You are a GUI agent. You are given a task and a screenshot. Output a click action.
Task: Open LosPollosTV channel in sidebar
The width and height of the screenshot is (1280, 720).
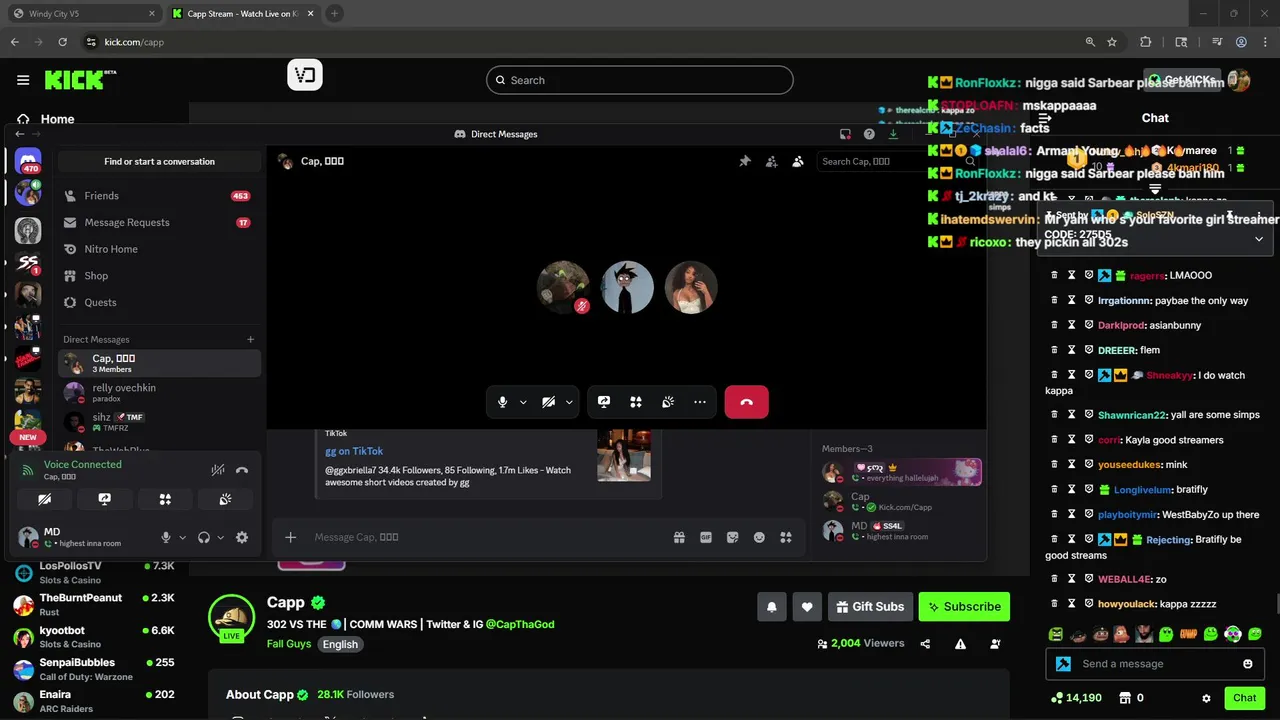(x=95, y=572)
